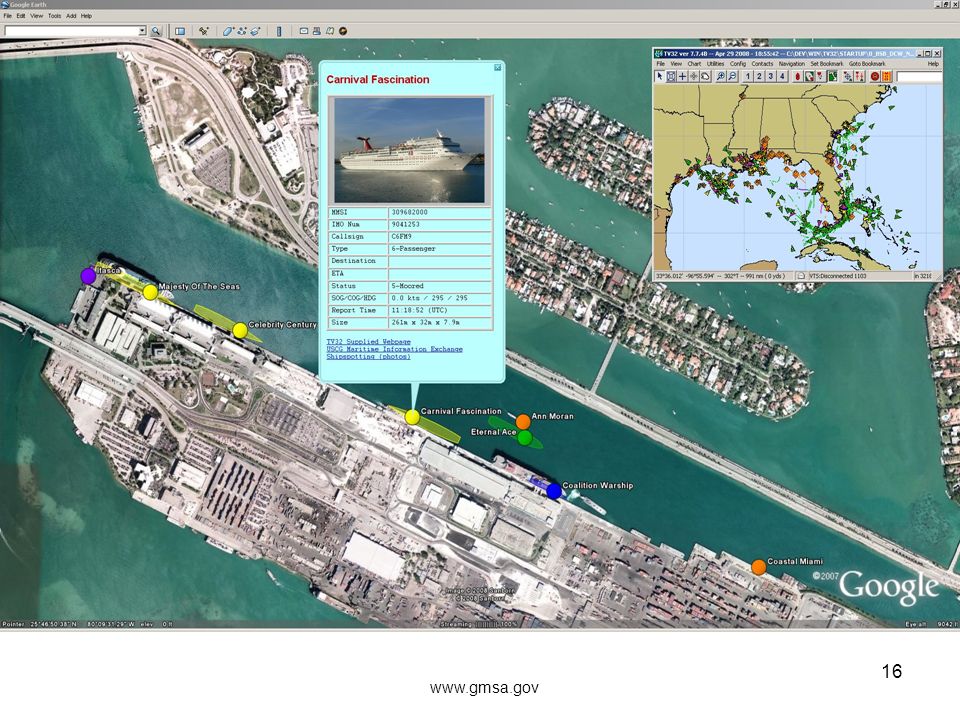
Task: Click the Print icon in Google Earth toolbar
Action: (x=317, y=31)
